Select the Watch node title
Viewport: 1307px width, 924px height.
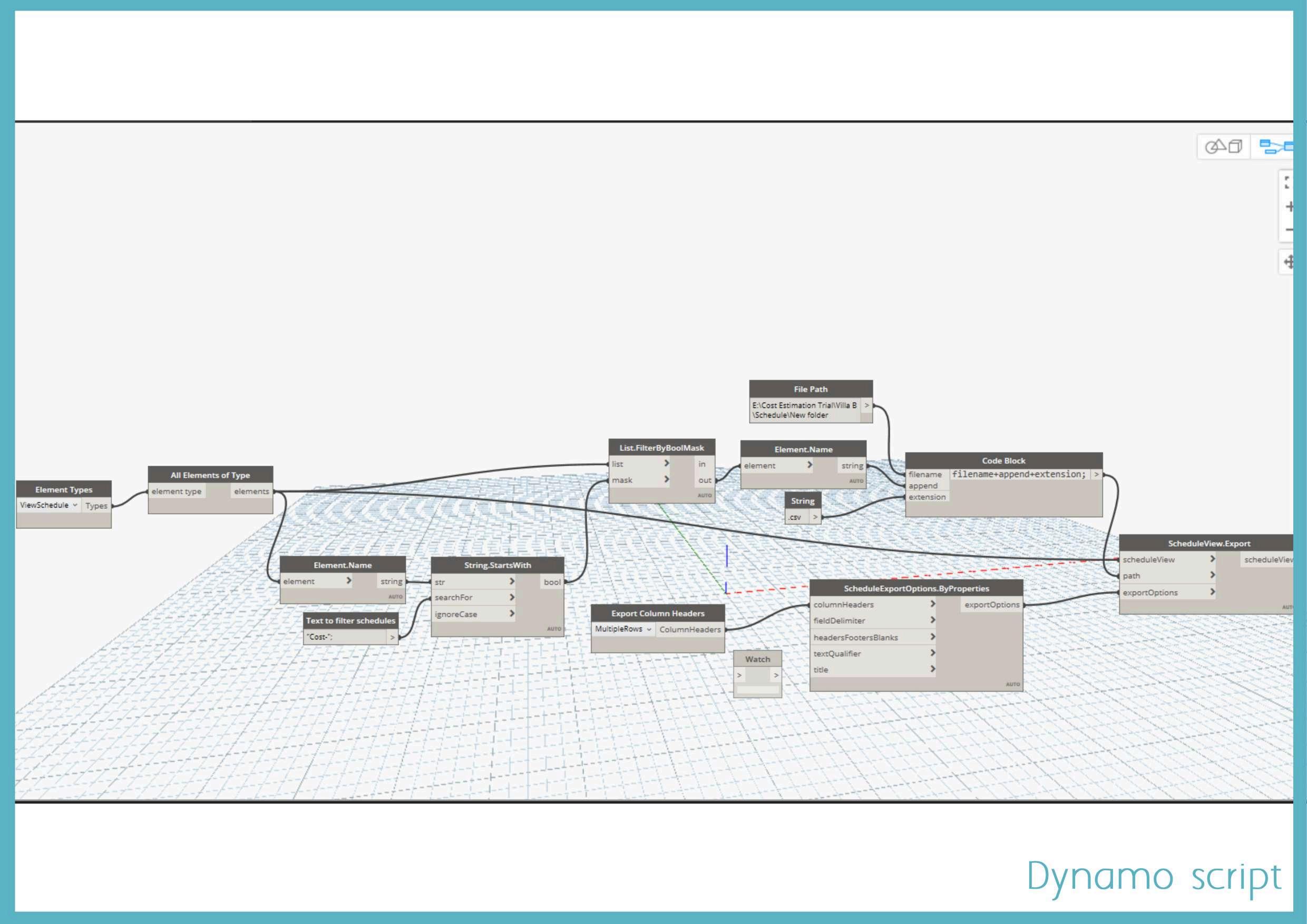pos(757,659)
